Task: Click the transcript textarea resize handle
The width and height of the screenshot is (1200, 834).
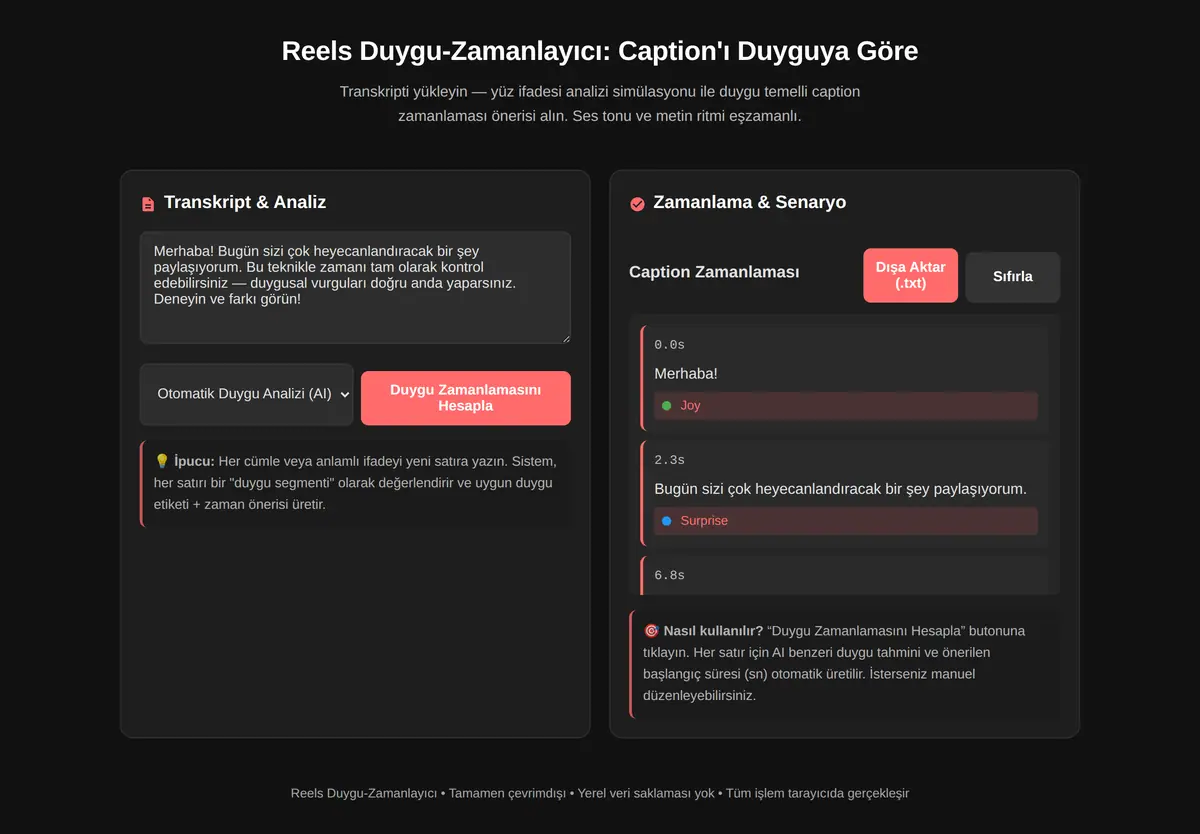Action: pyautogui.click(x=565, y=338)
